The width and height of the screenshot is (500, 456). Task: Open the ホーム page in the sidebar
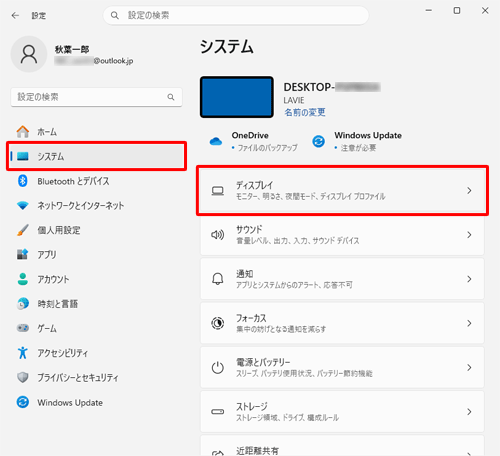[96, 132]
